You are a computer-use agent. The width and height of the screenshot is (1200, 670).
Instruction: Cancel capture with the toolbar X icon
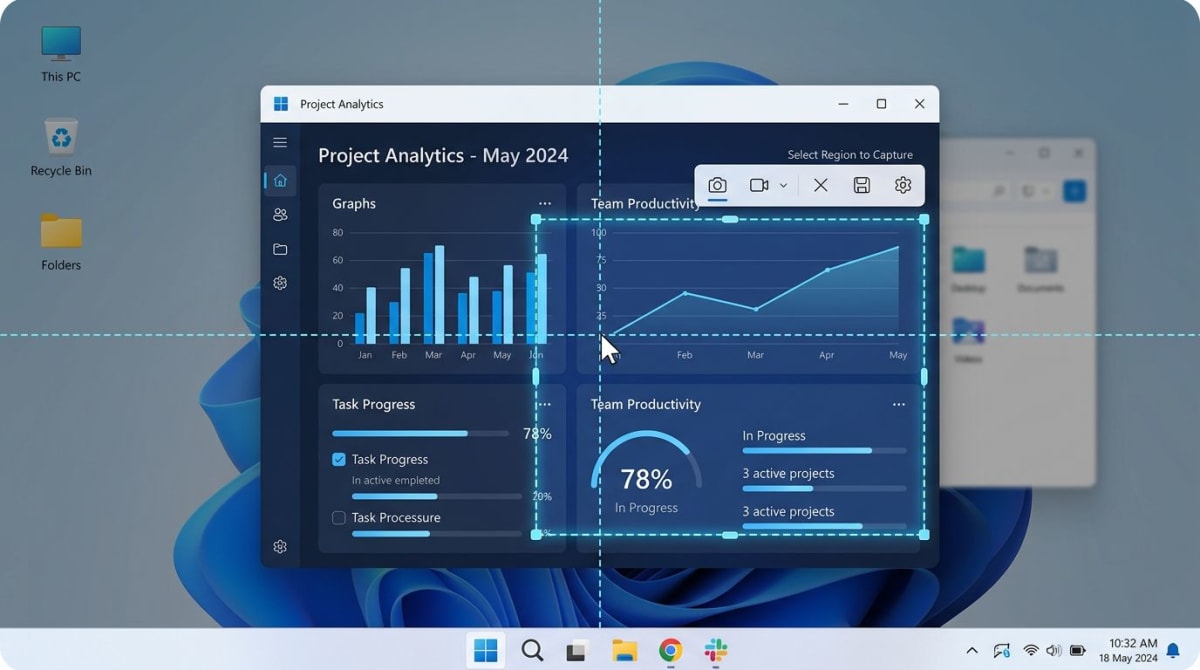[820, 185]
